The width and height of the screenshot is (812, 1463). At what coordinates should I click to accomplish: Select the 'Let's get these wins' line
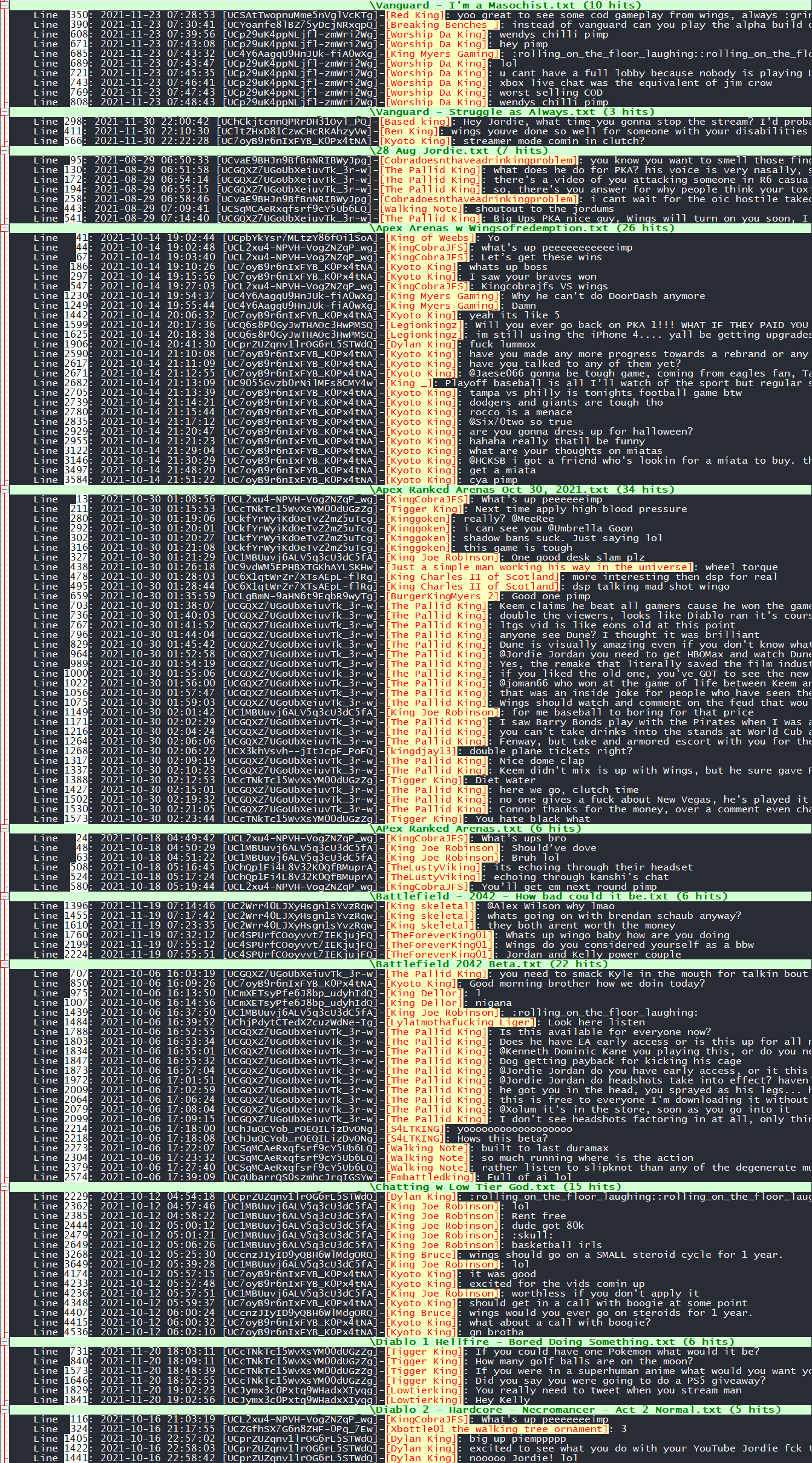click(410, 257)
